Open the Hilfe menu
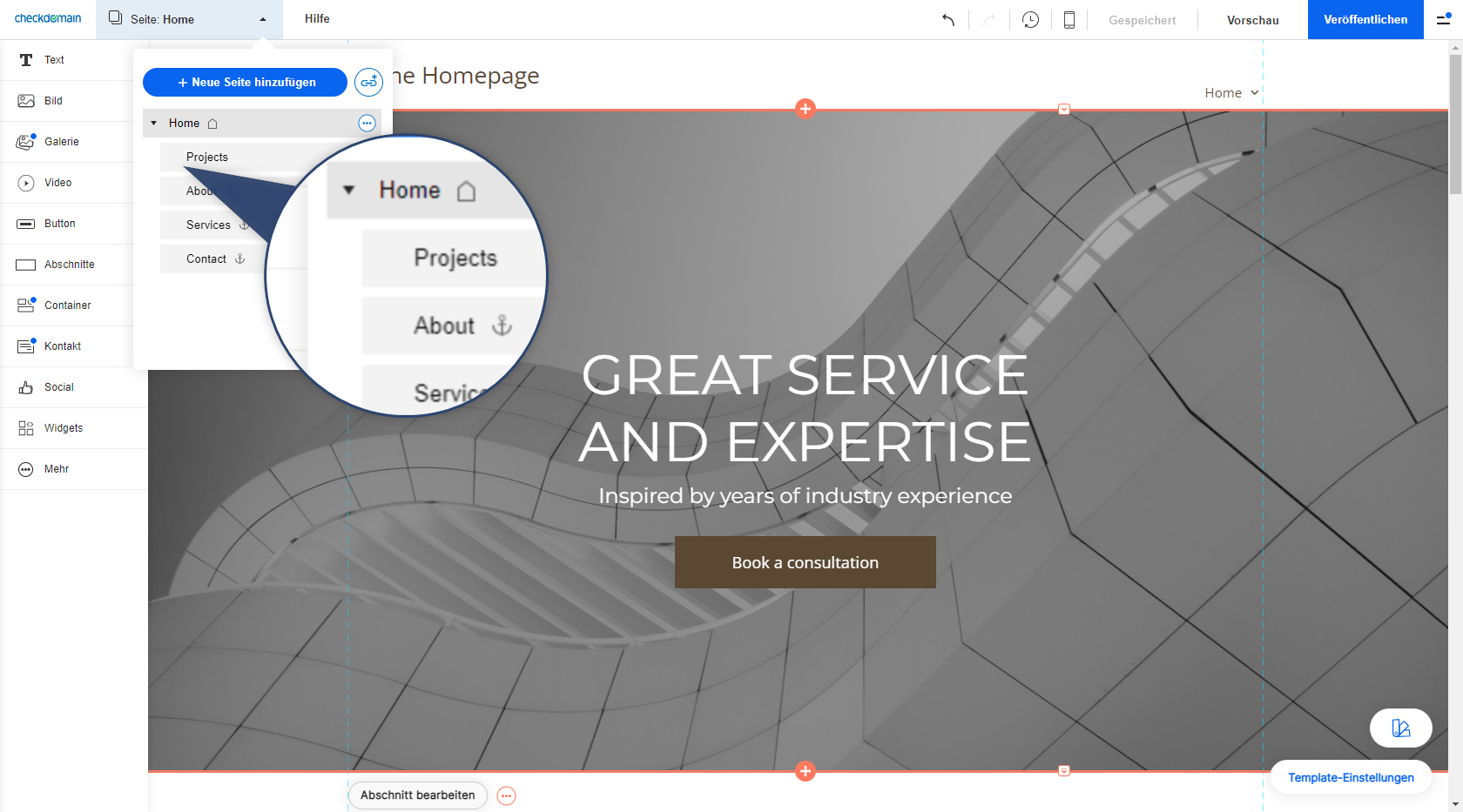Image resolution: width=1463 pixels, height=812 pixels. click(317, 18)
